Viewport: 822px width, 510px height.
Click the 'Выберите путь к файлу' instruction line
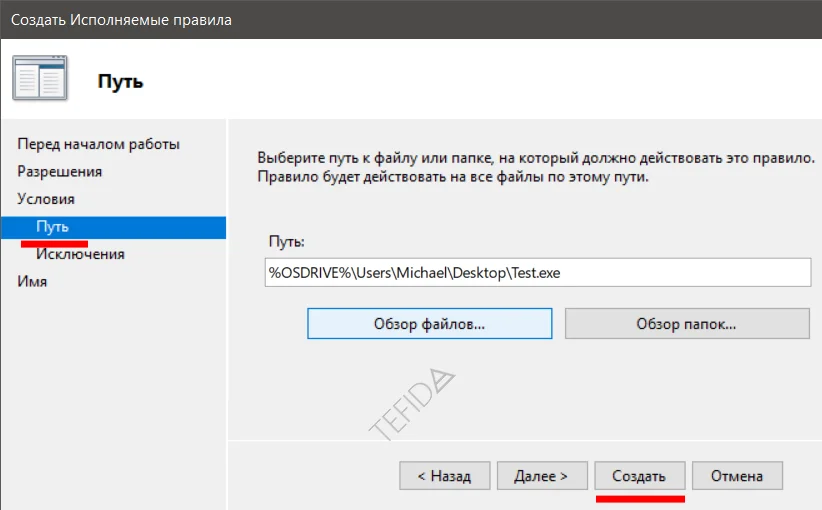536,159
